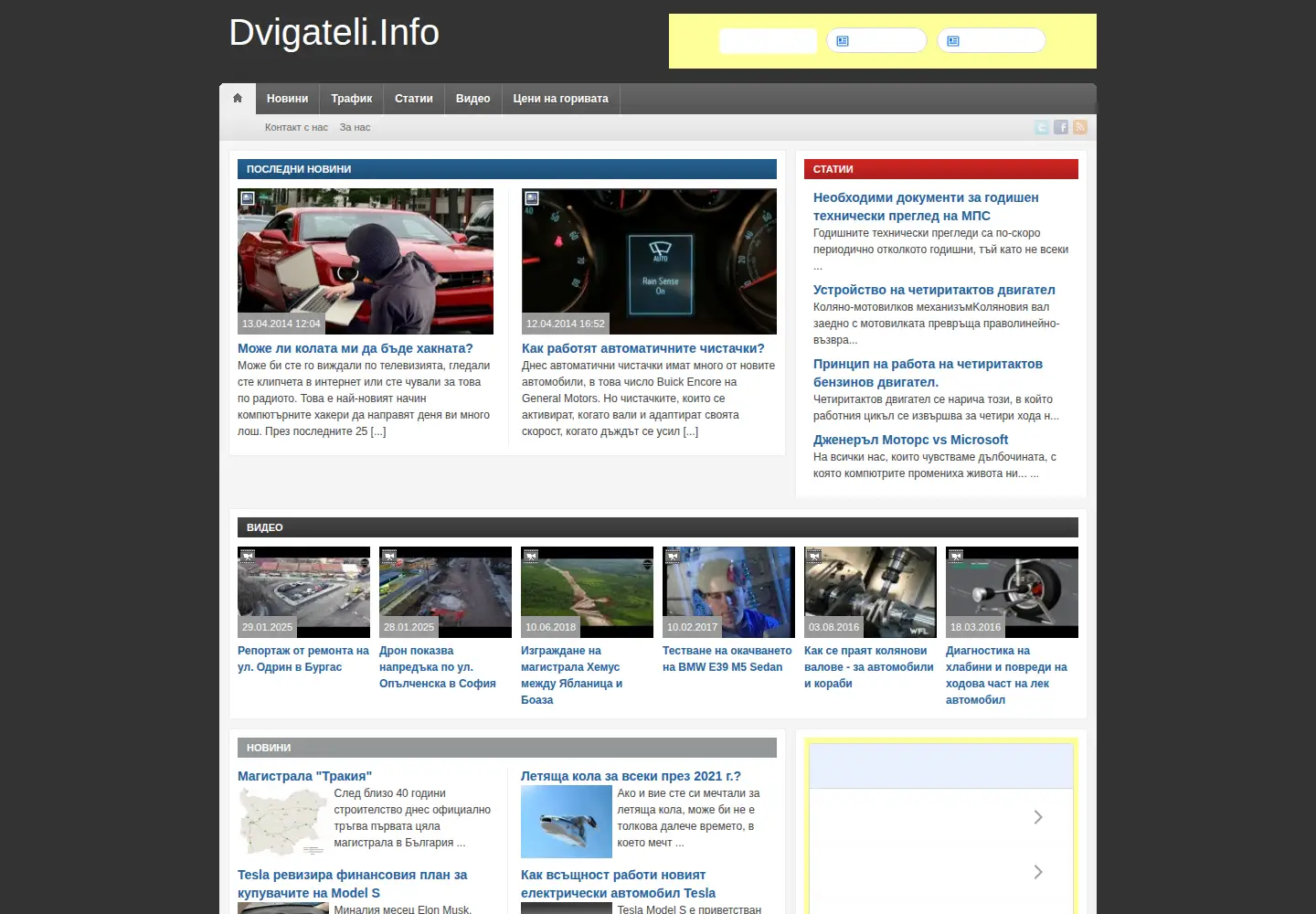1316x914 pixels.
Task: Open 'Дженеръл Моторс vs Microsoft' article
Action: (x=910, y=440)
